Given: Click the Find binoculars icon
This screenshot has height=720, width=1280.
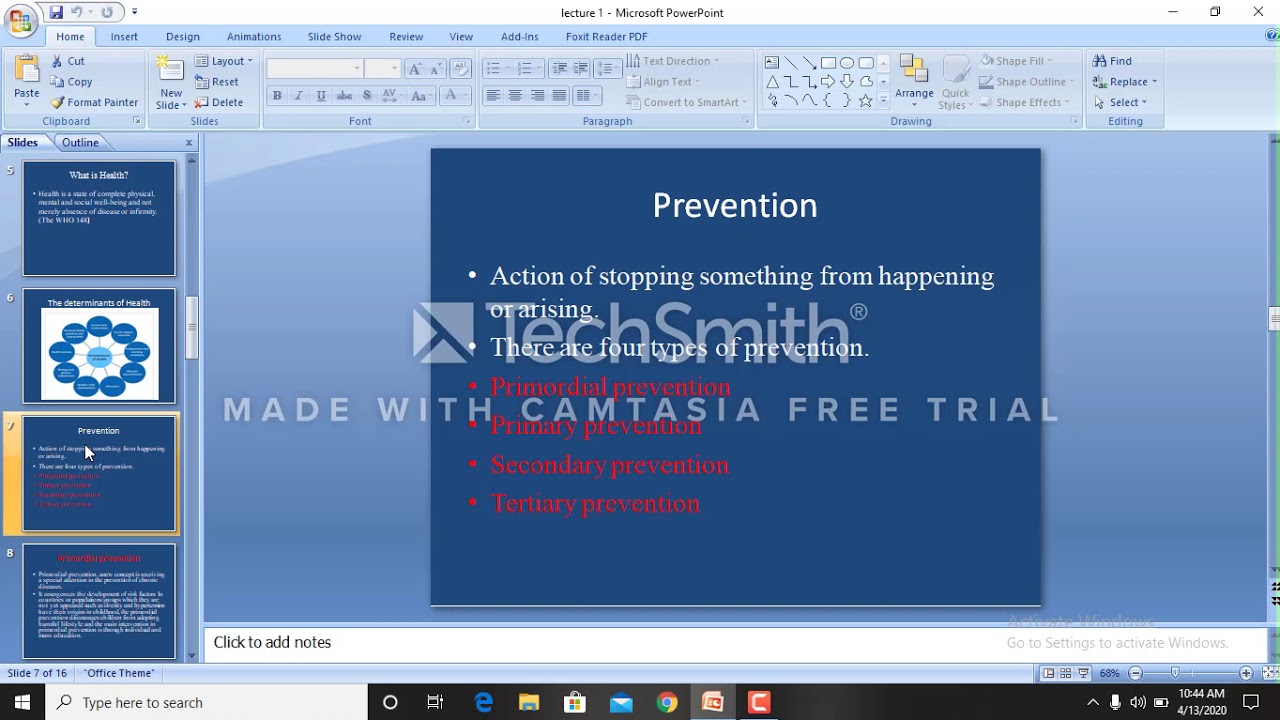Looking at the screenshot, I should click(1099, 61).
